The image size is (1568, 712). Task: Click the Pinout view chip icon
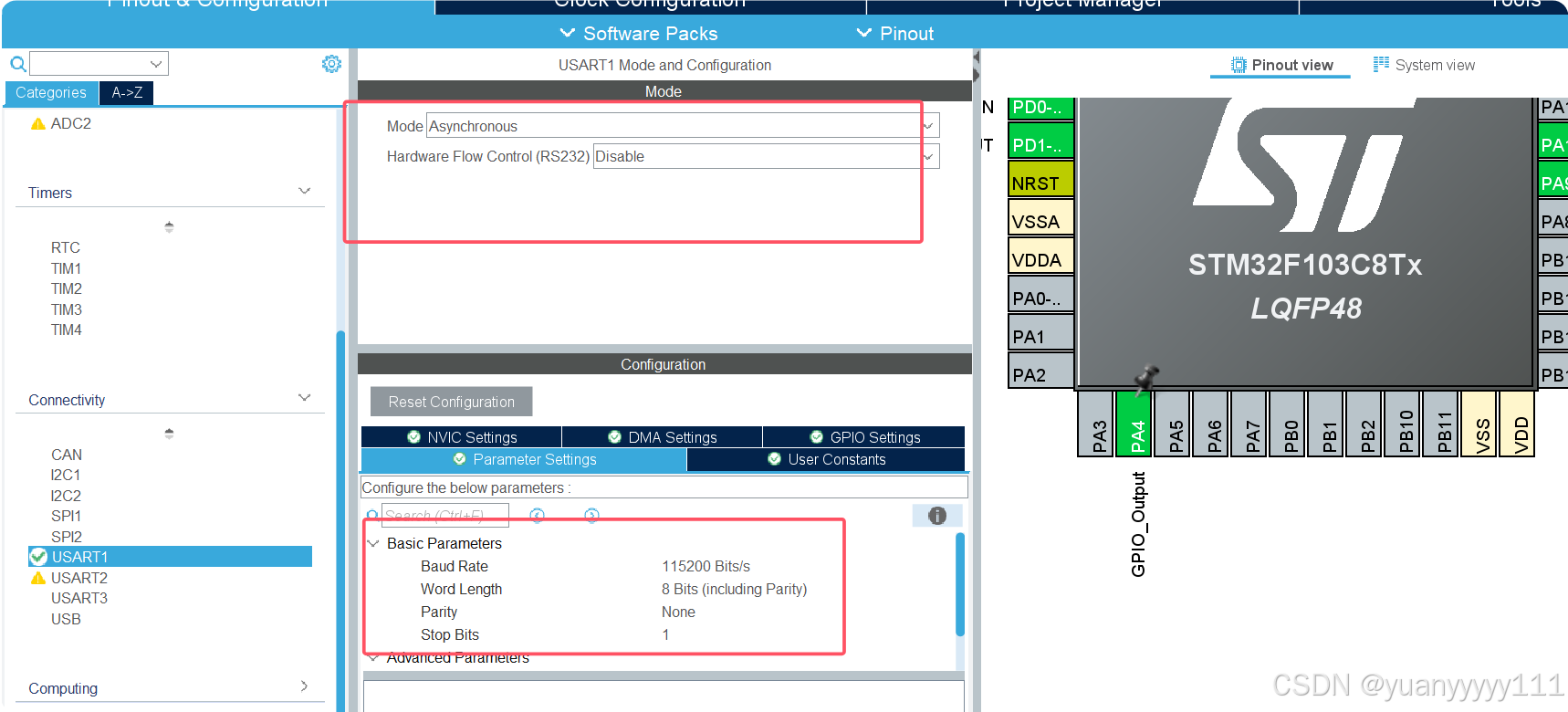coord(1239,65)
